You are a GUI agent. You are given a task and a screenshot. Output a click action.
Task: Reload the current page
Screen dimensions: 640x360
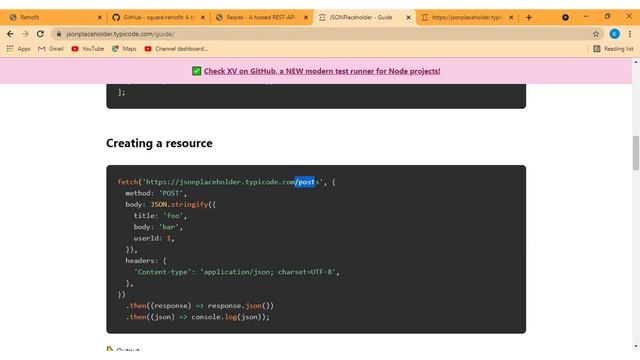tap(40, 34)
